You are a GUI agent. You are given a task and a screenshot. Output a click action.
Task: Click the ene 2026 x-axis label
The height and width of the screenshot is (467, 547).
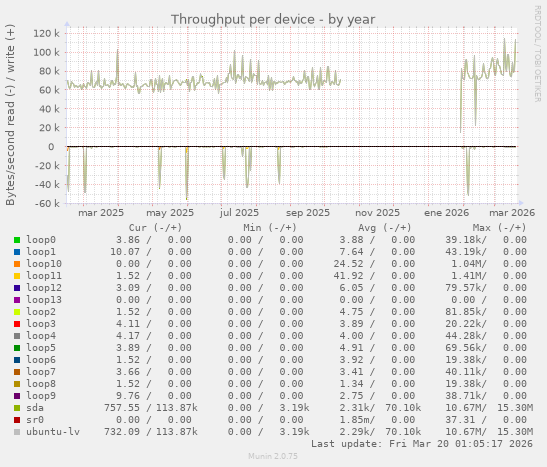click(x=447, y=213)
